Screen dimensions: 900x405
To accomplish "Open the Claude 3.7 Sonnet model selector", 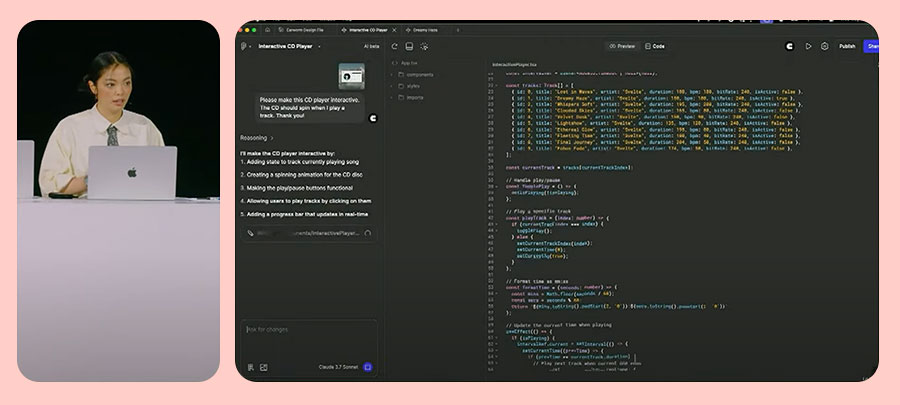I will pos(338,367).
